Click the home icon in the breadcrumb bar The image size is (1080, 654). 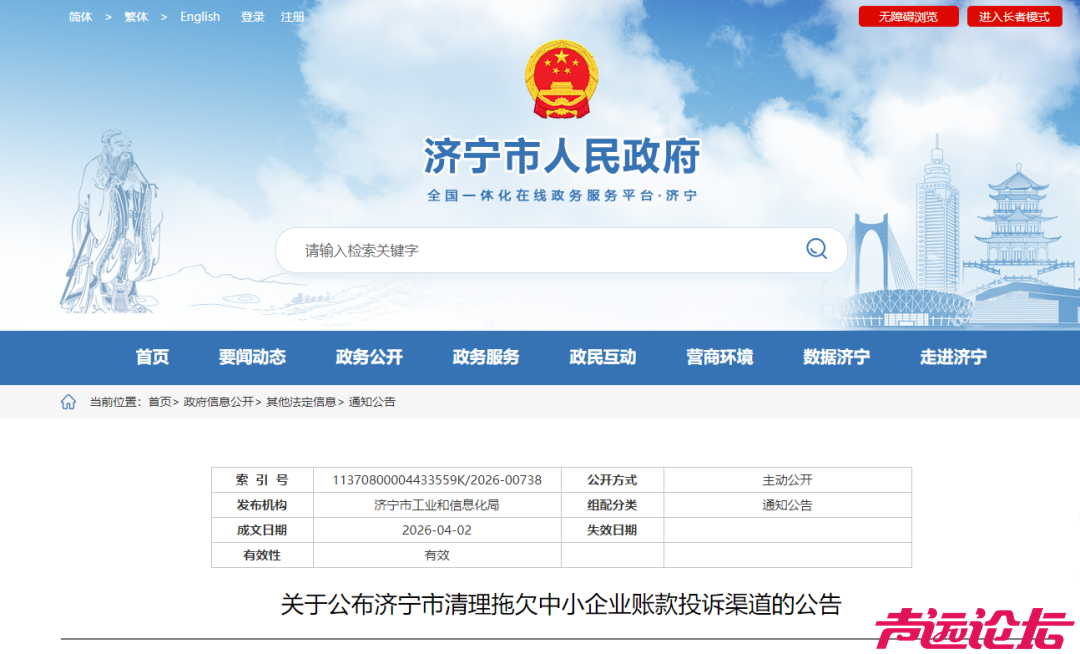coord(68,401)
